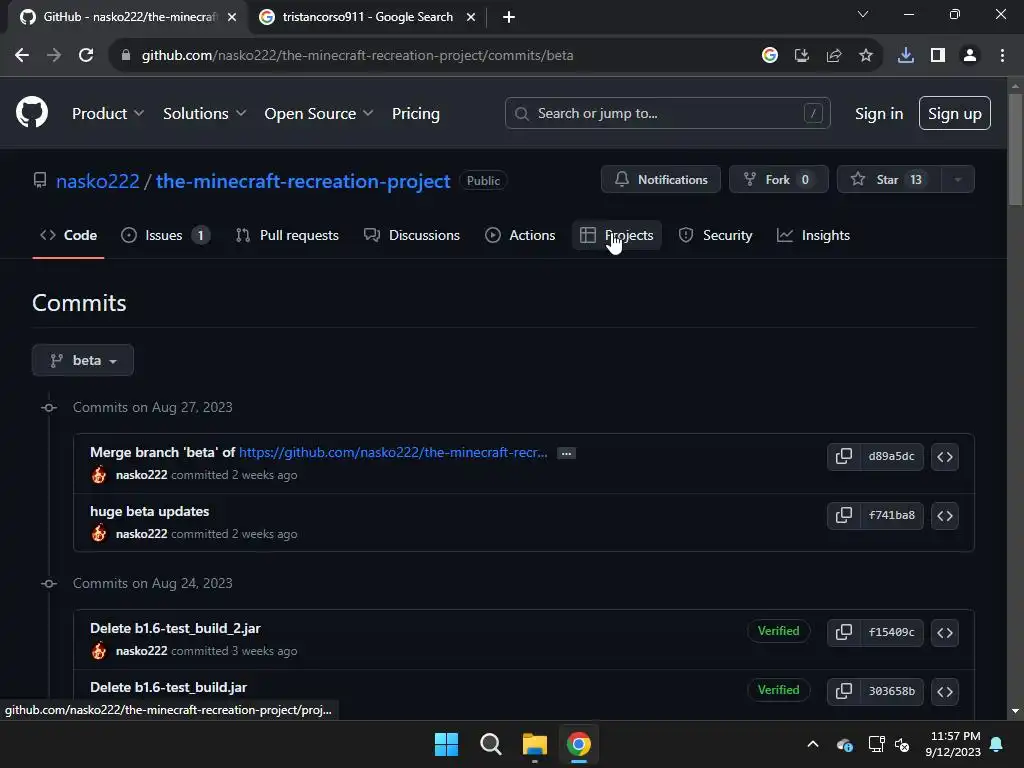Go to the Pricing page
The height and width of the screenshot is (768, 1024).
(416, 114)
